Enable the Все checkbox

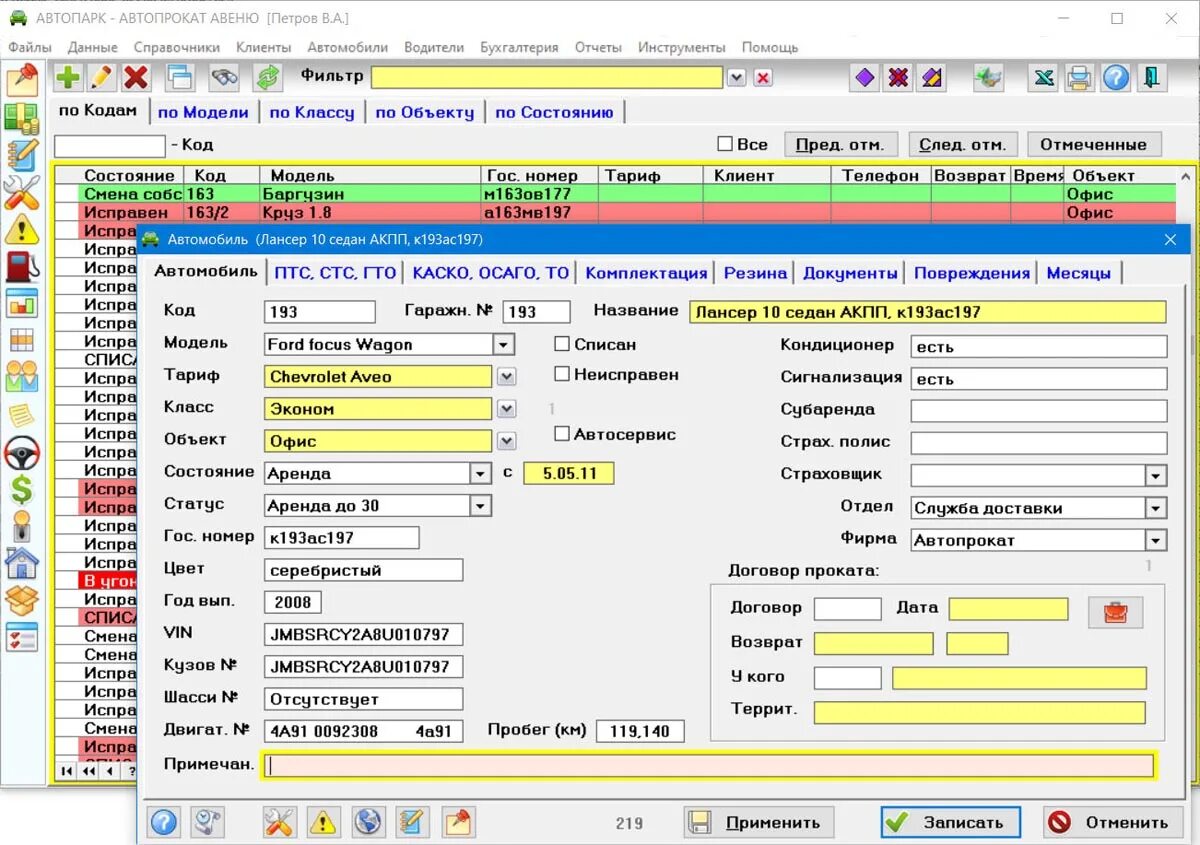pyautogui.click(x=725, y=144)
